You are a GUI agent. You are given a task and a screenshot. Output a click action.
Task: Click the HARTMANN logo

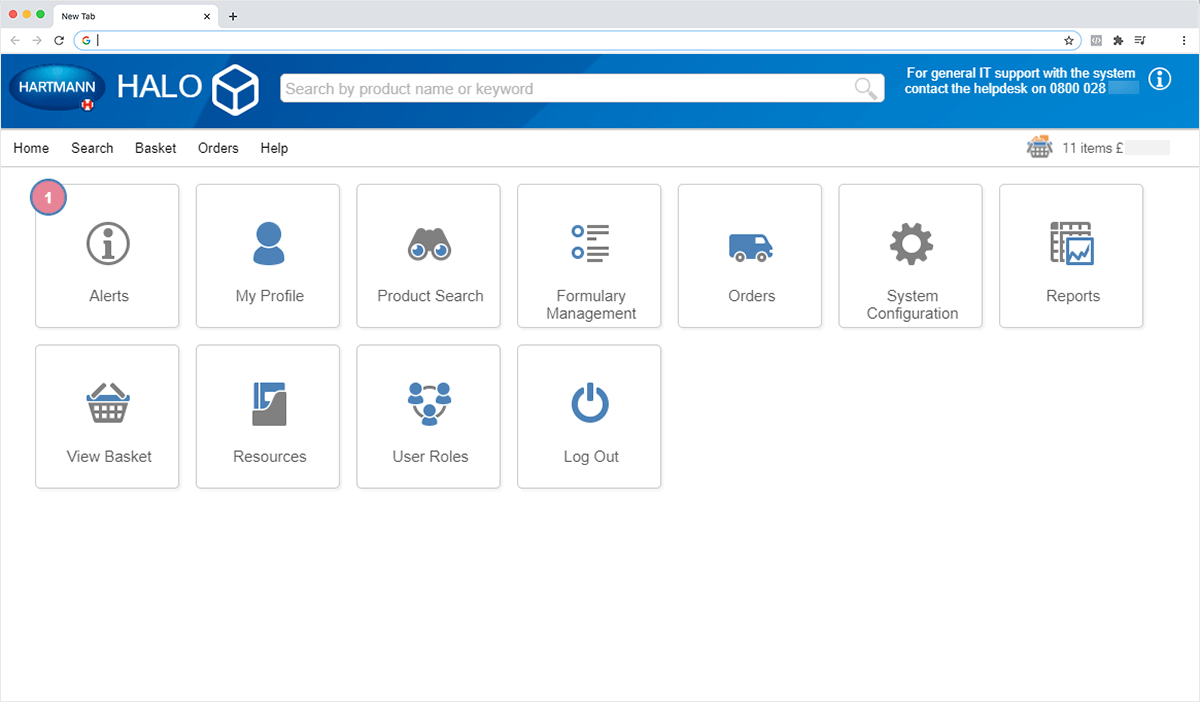(57, 88)
